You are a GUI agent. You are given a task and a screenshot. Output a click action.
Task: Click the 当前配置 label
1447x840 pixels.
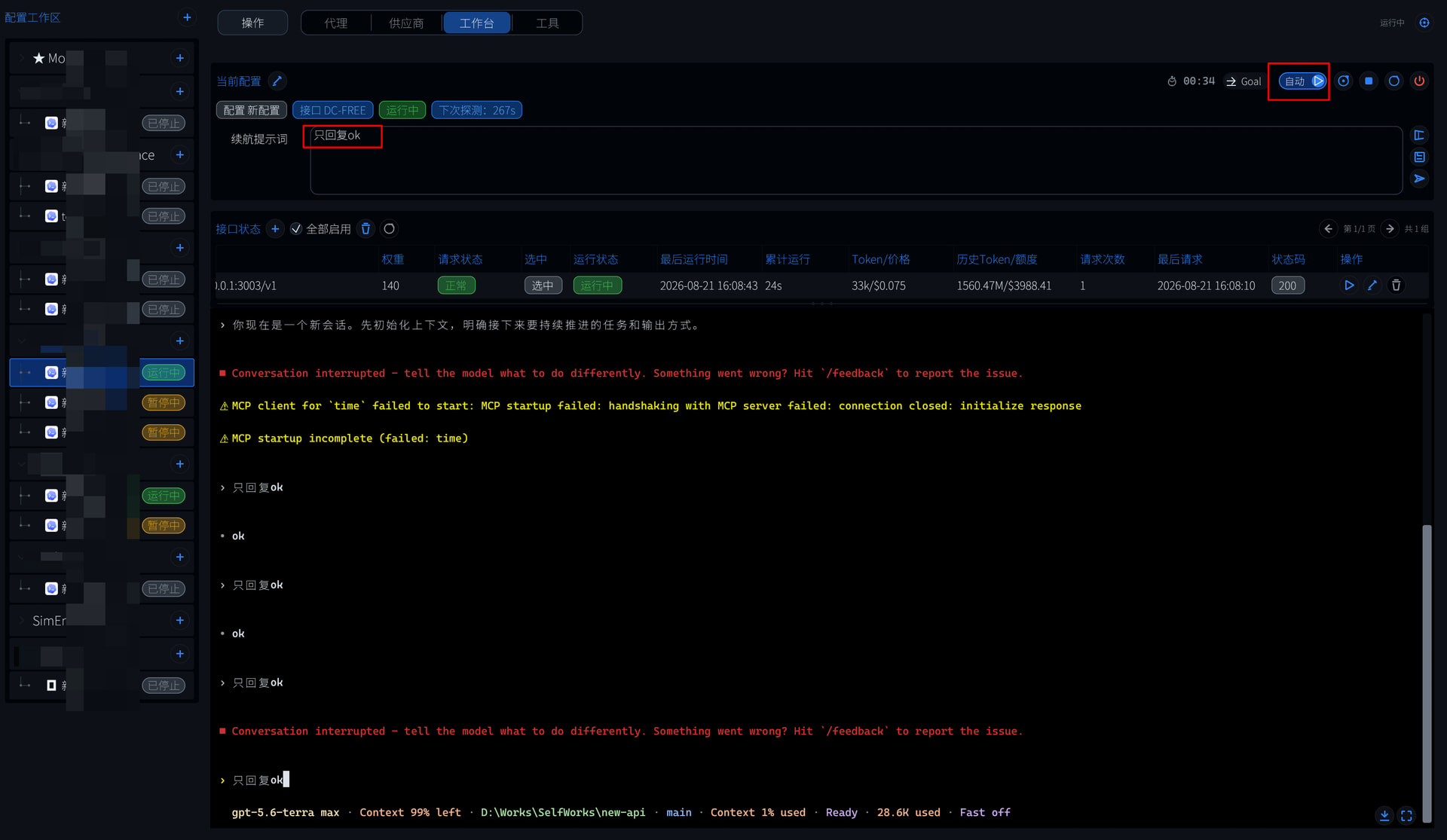coord(239,81)
